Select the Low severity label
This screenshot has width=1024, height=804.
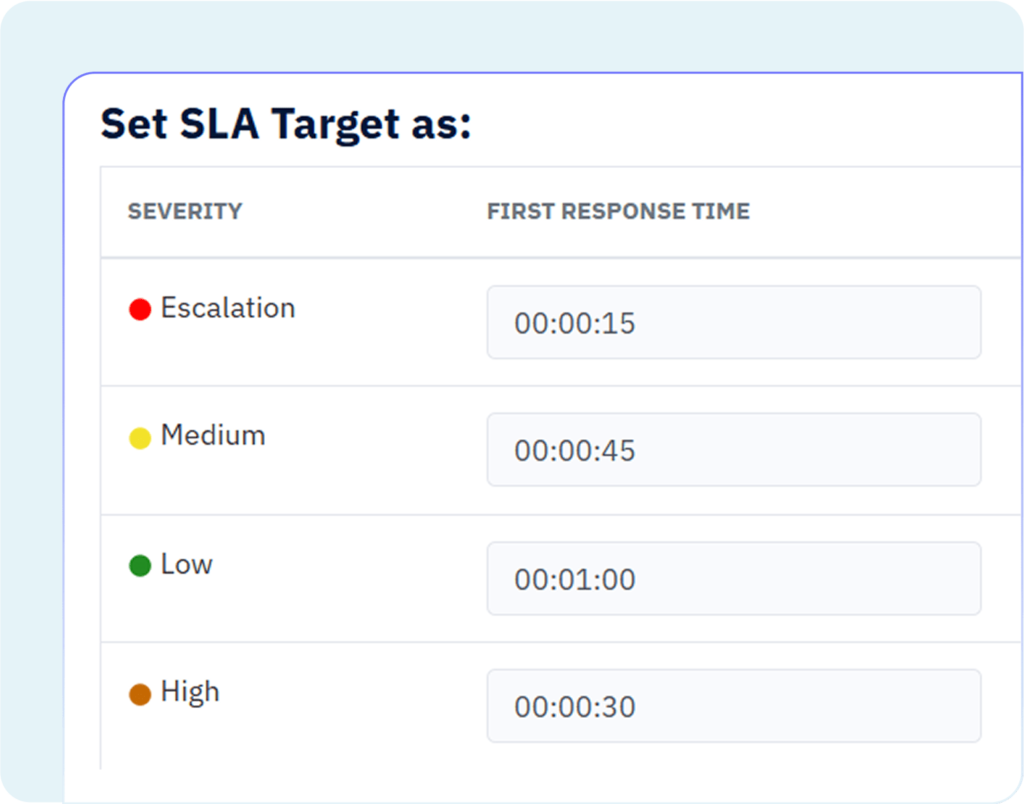point(187,564)
